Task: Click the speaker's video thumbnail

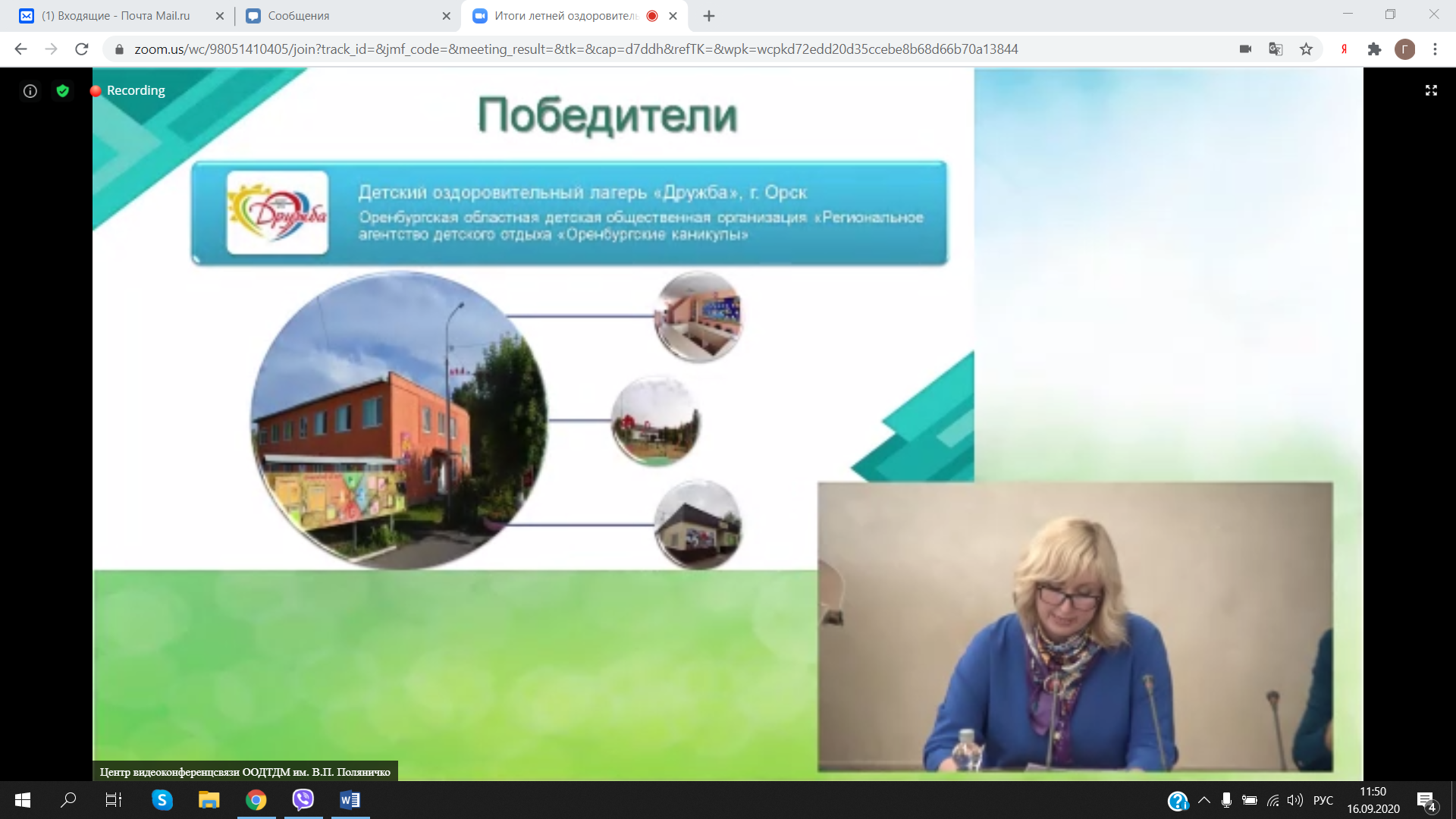Action: 1075,626
